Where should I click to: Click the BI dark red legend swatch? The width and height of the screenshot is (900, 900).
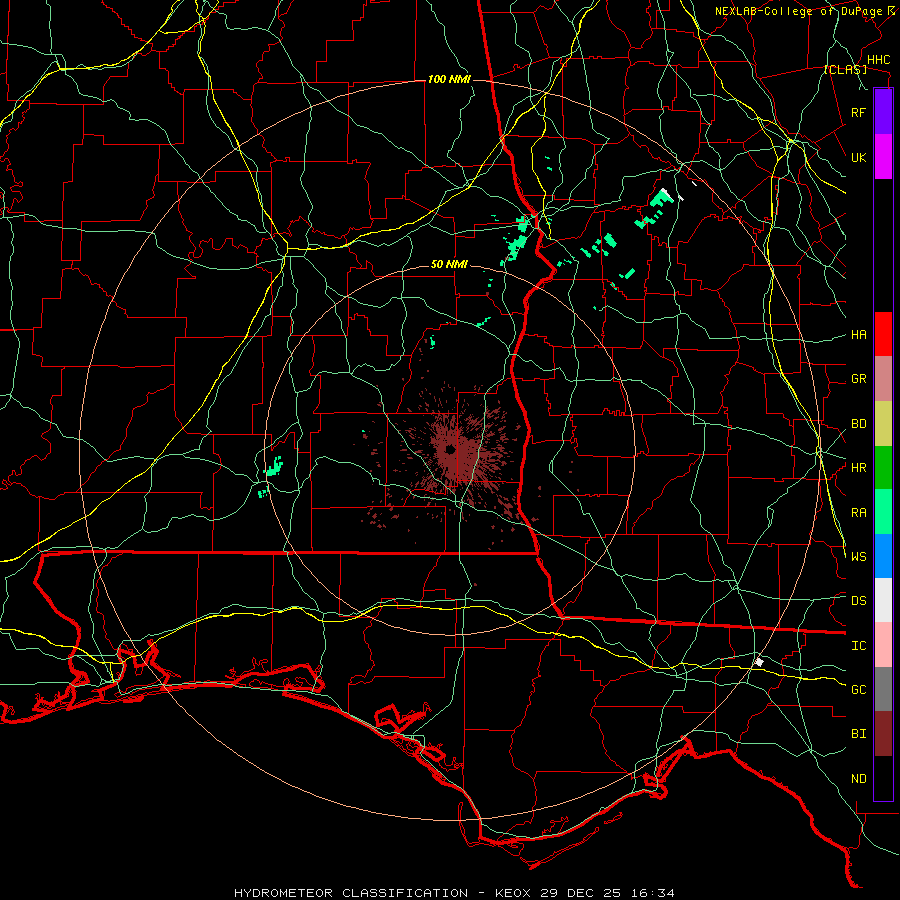tap(883, 734)
